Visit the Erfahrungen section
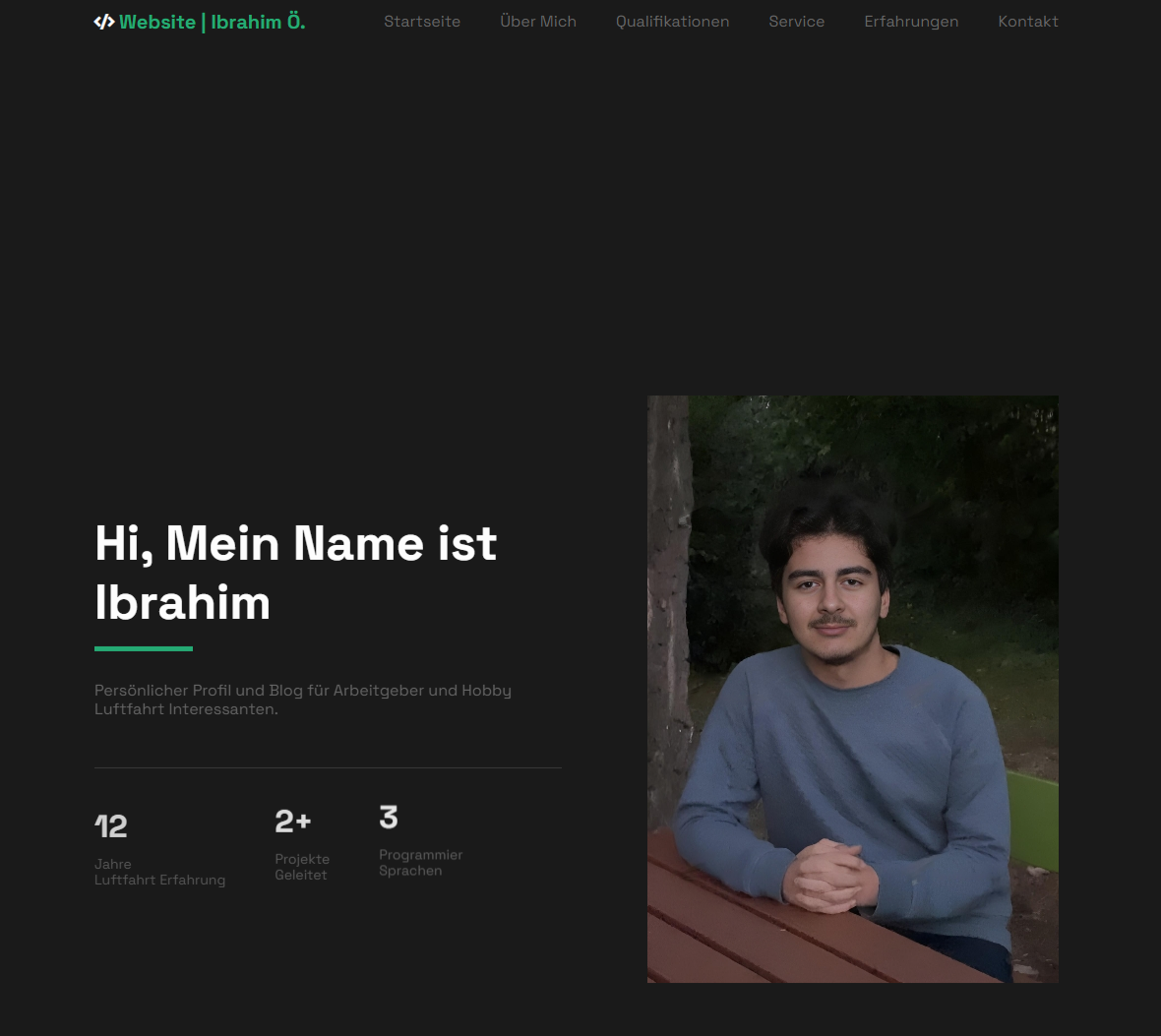The height and width of the screenshot is (1036, 1161). coord(911,21)
